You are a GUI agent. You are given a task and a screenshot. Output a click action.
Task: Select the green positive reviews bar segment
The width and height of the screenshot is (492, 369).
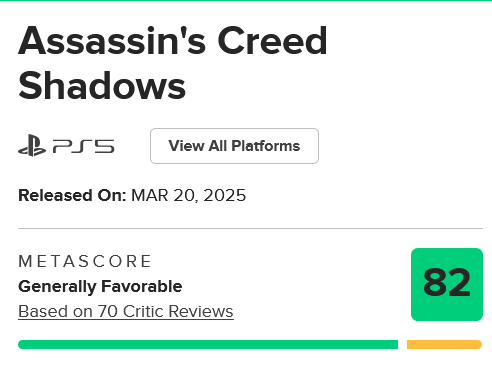pos(208,344)
